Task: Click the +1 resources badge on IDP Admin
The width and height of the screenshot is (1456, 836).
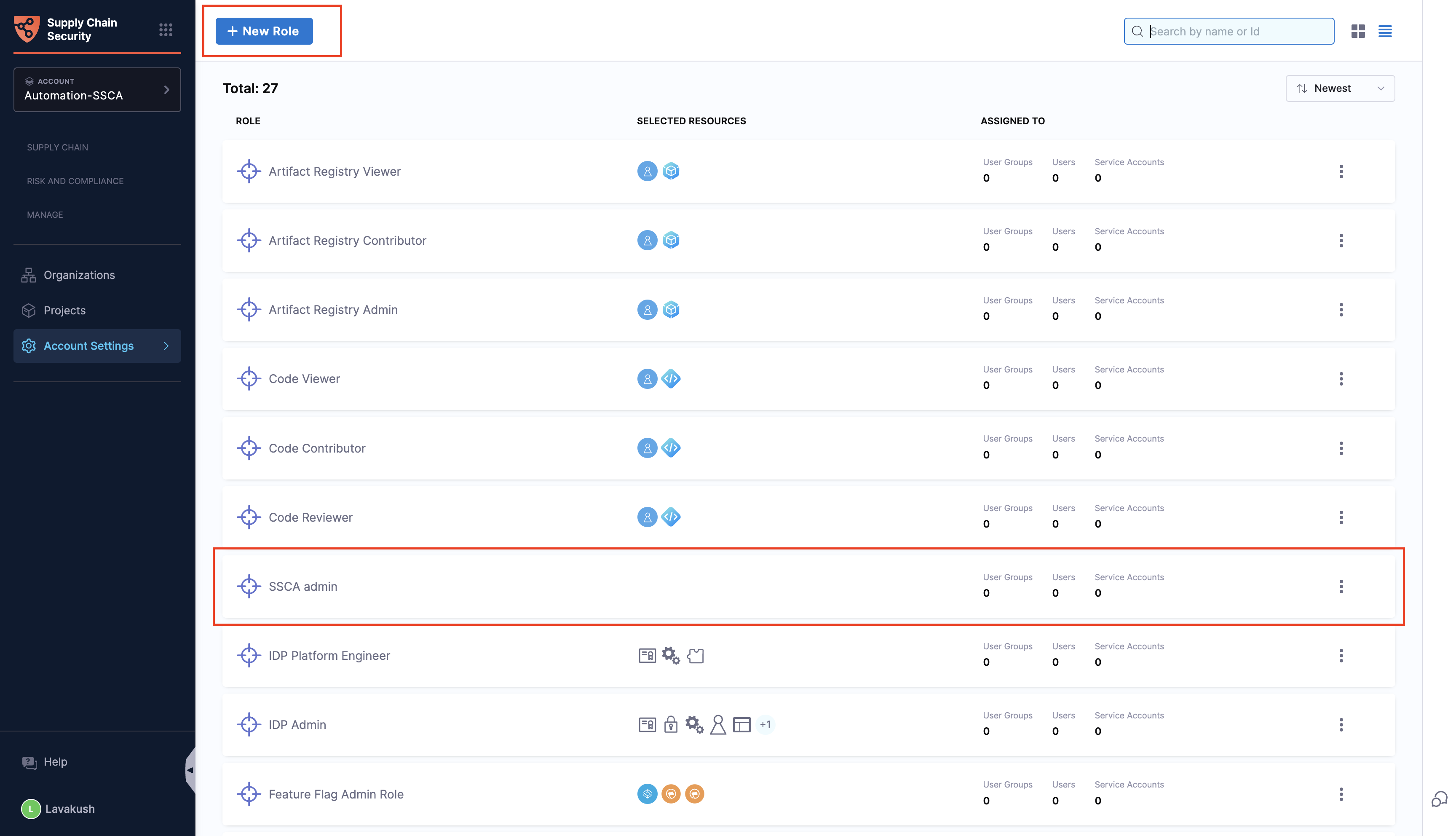Action: coord(765,725)
